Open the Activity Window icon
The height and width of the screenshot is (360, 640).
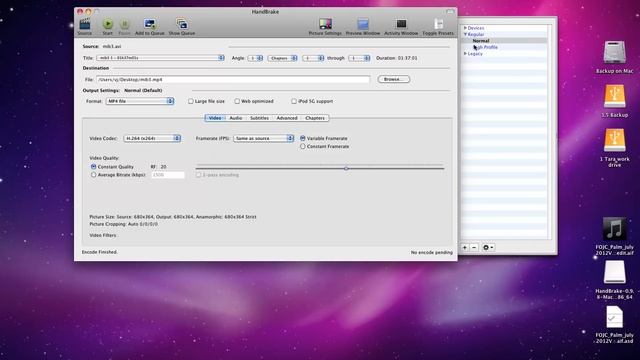(x=401, y=24)
